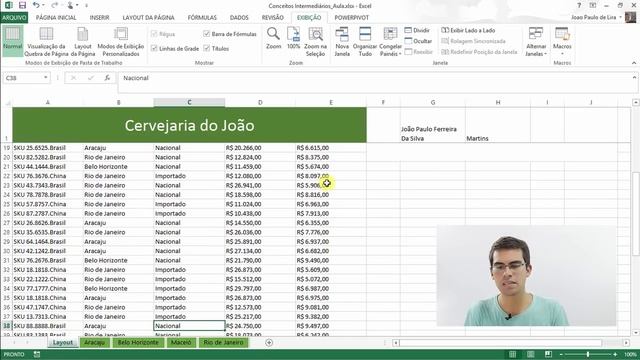Click the Ocultar window command

(x=418, y=41)
